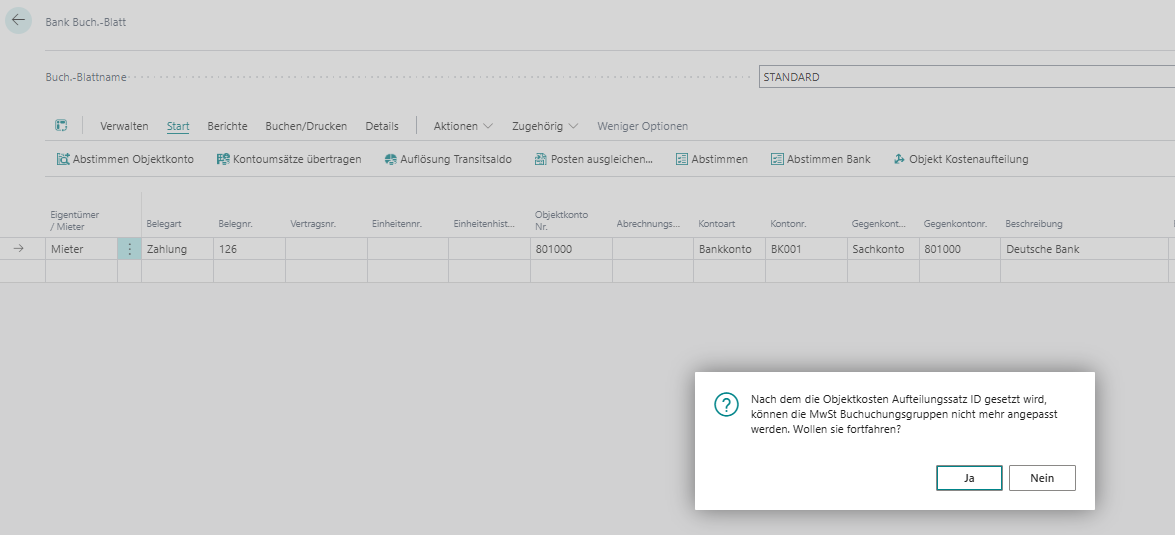The width and height of the screenshot is (1175, 535).
Task: Switch to the Berichte tab
Action: pyautogui.click(x=227, y=126)
